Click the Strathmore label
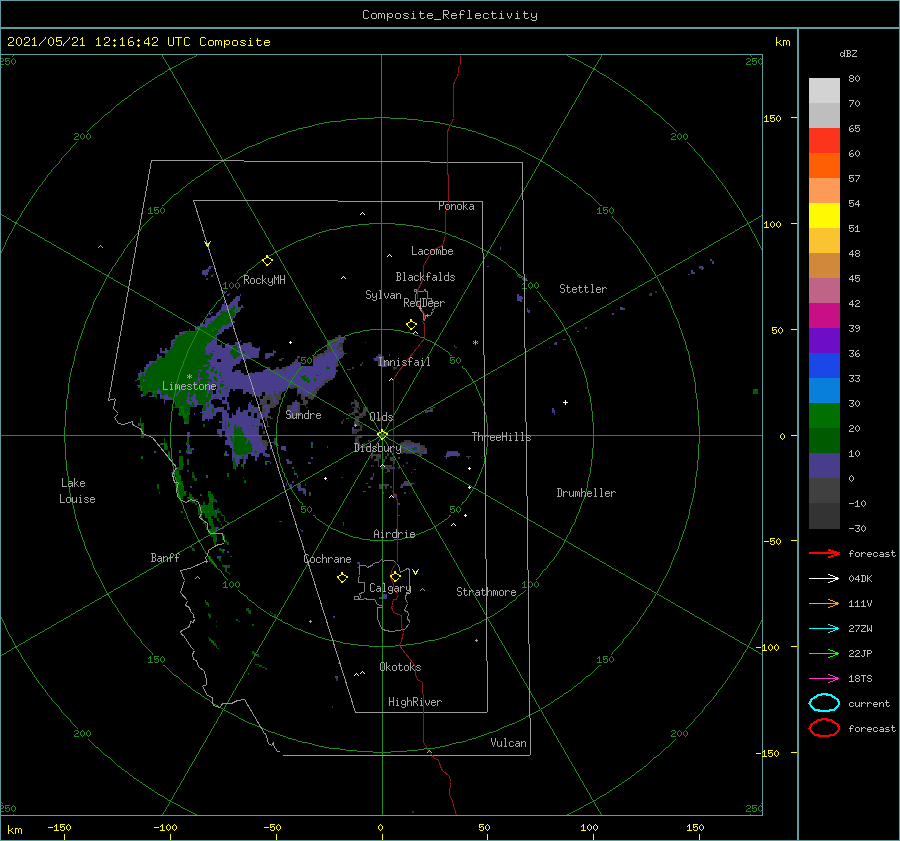 click(x=486, y=592)
